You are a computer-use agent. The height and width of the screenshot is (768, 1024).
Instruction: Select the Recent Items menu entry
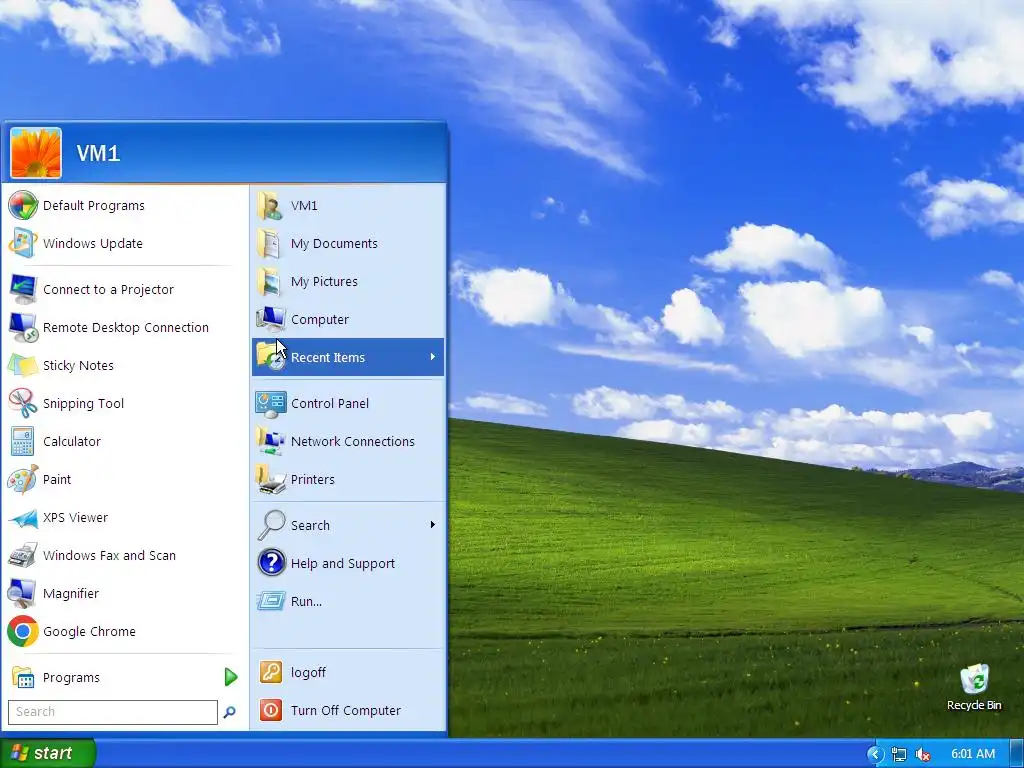click(x=348, y=357)
